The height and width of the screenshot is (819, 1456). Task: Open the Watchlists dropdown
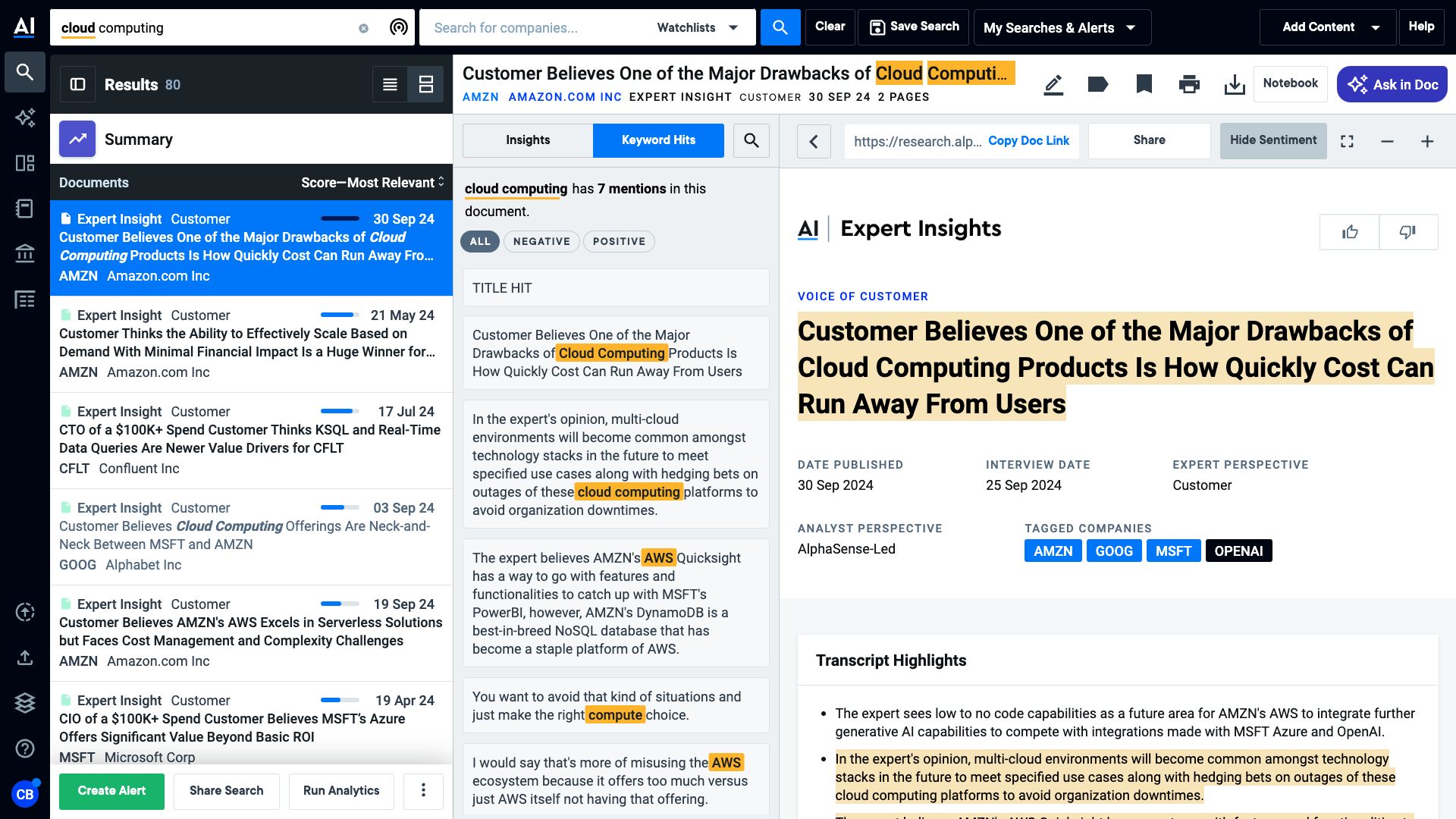click(698, 27)
